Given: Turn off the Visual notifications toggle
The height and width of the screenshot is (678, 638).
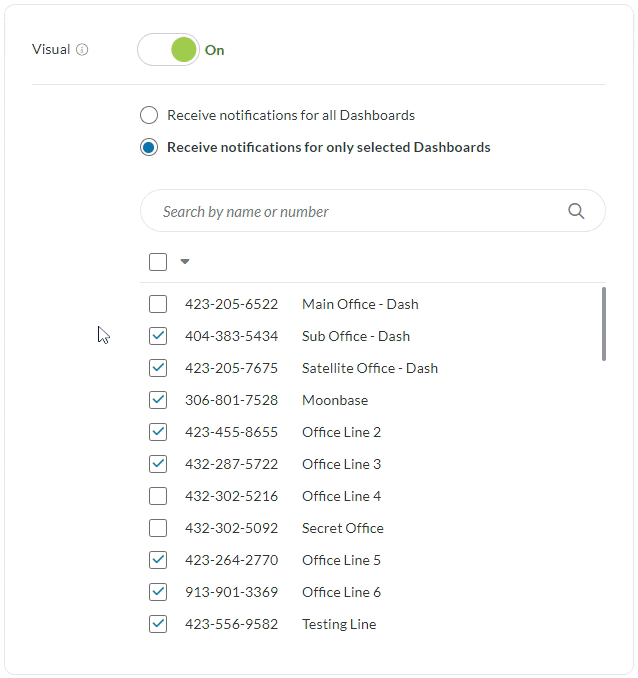Looking at the screenshot, I should point(168,49).
